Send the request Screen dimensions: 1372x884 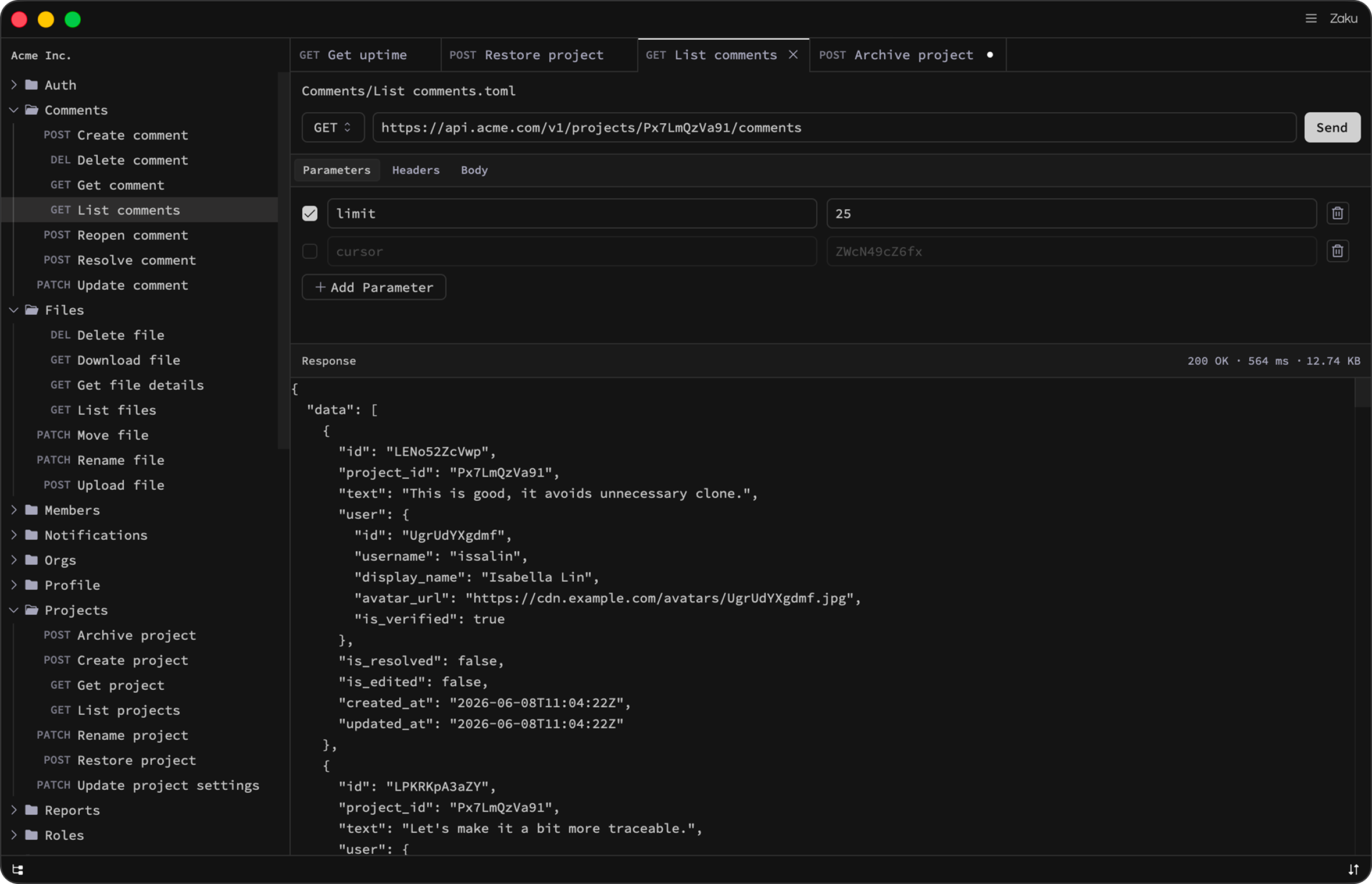tap(1332, 127)
